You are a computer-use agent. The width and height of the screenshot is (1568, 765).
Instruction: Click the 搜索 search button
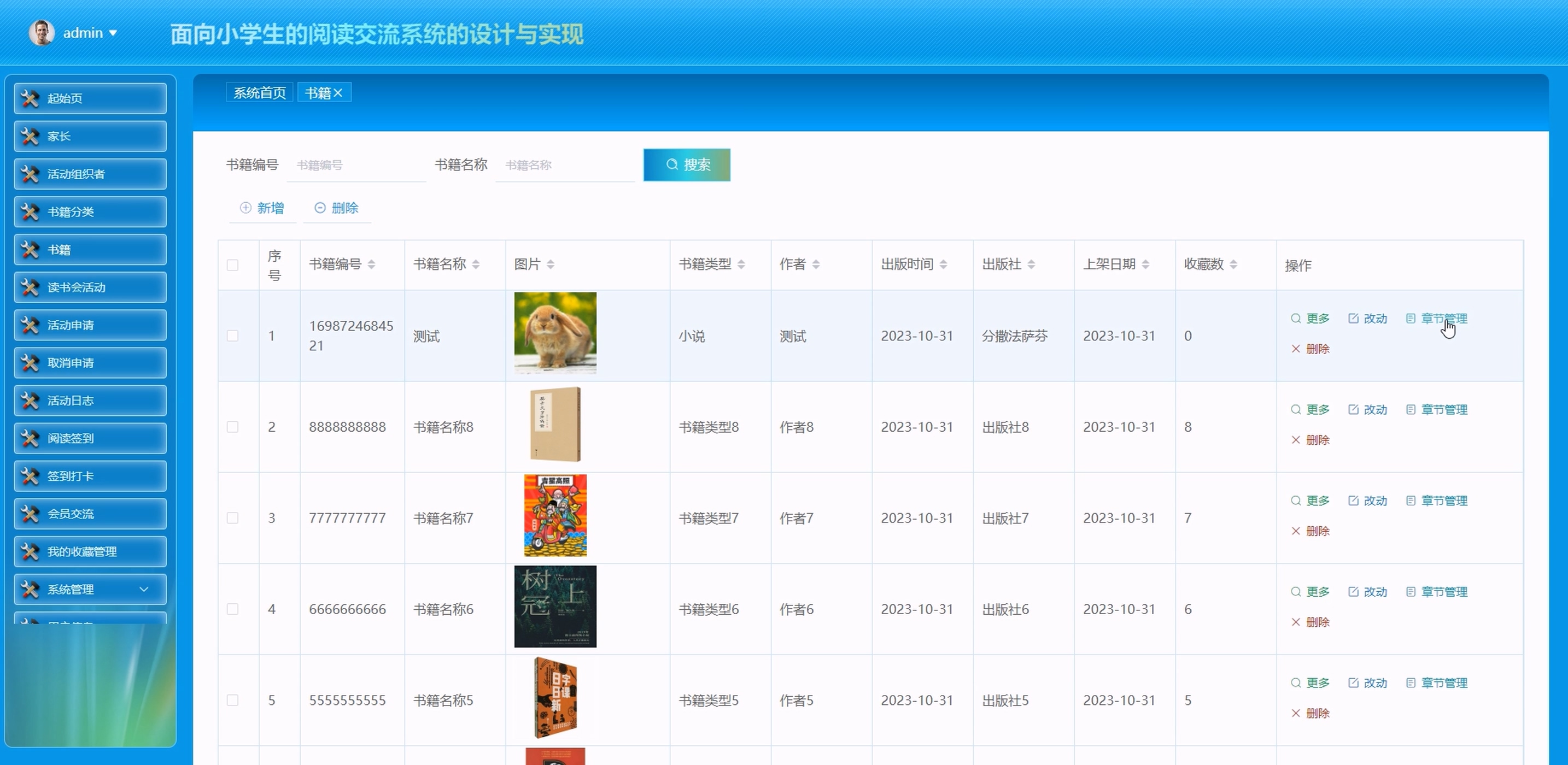click(x=687, y=165)
